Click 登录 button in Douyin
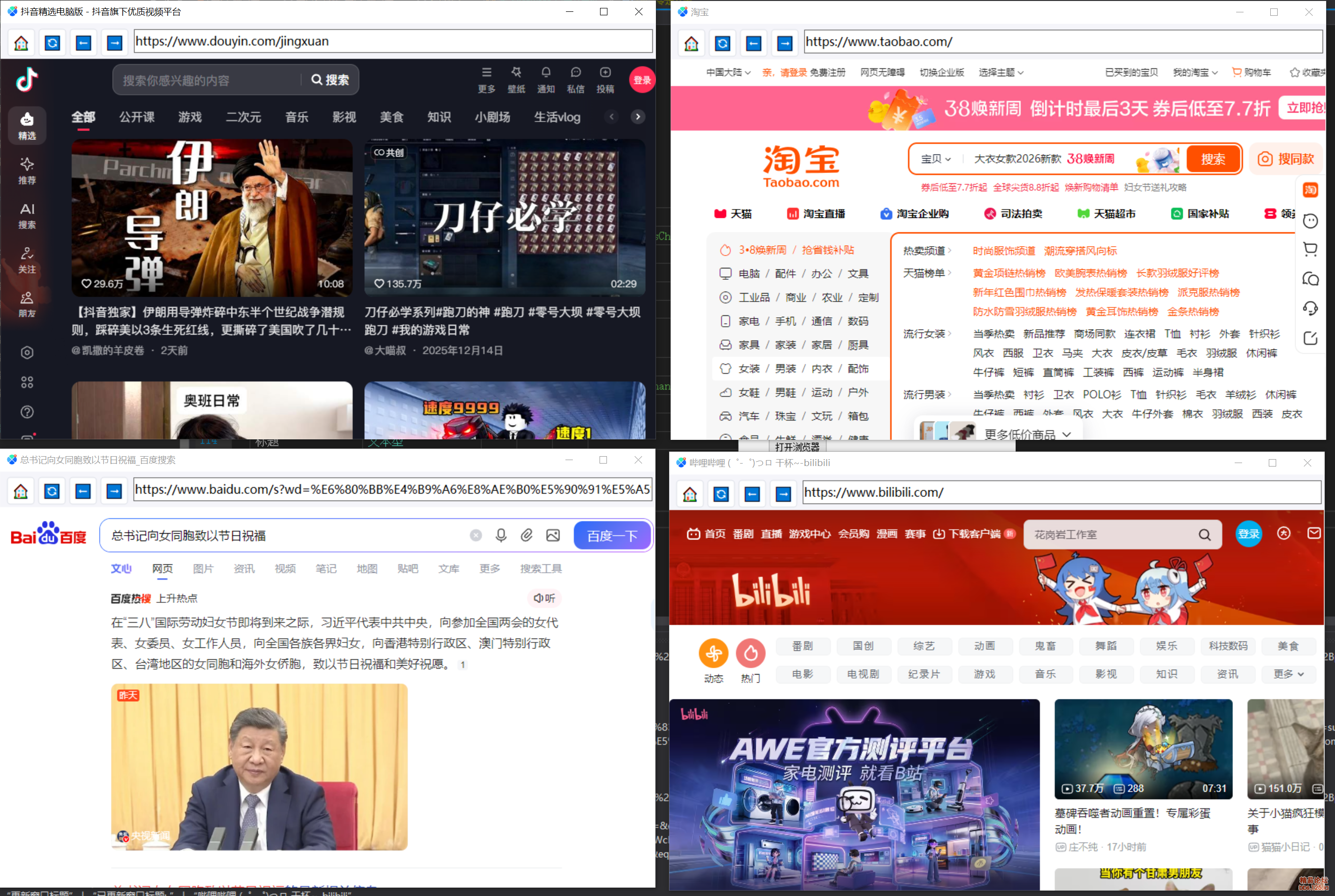 click(x=642, y=80)
